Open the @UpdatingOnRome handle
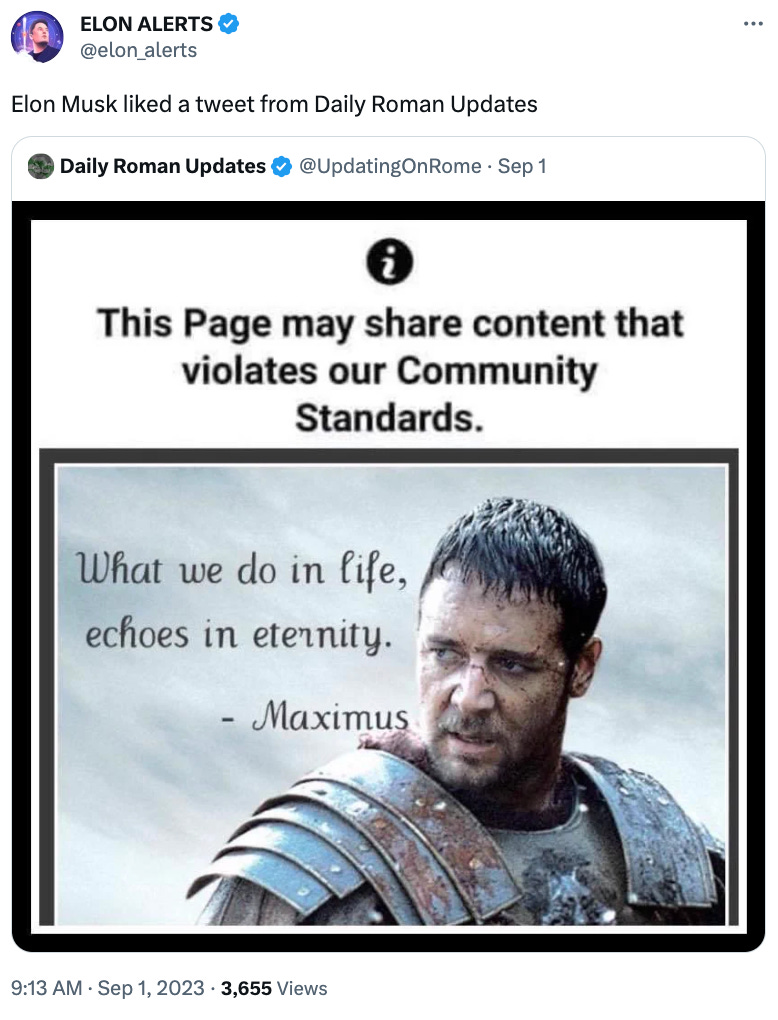This screenshot has height=1020, width=778. point(390,167)
